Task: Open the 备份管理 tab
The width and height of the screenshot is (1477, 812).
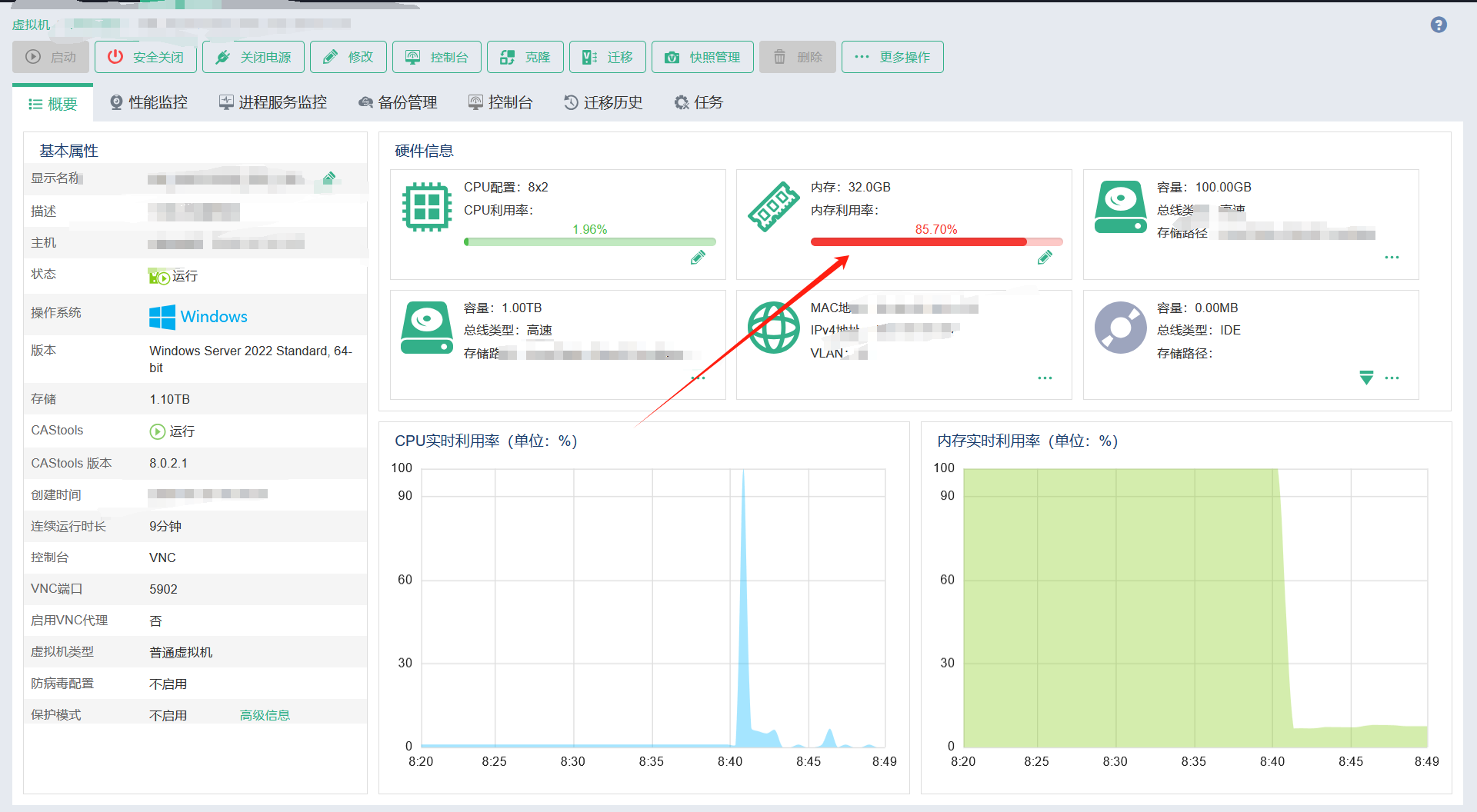Action: [x=398, y=102]
